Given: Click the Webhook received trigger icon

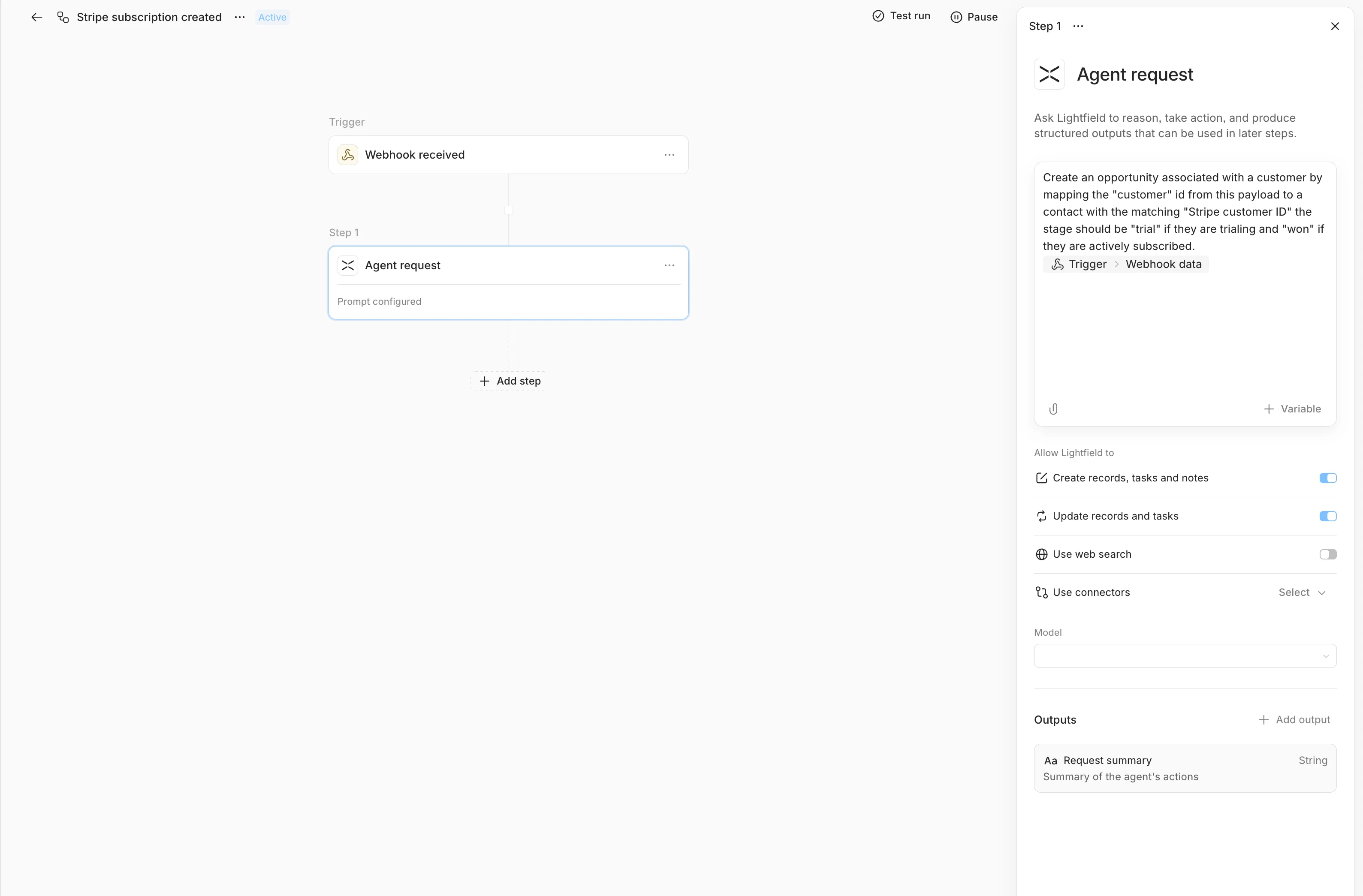Looking at the screenshot, I should (348, 155).
